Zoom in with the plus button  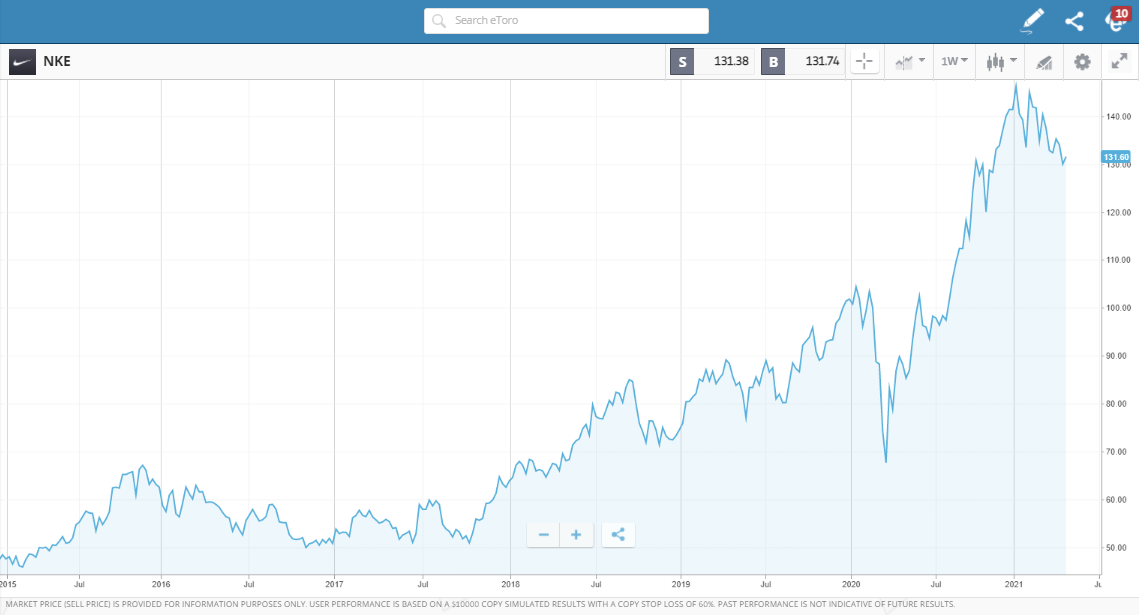pyautogui.click(x=576, y=534)
